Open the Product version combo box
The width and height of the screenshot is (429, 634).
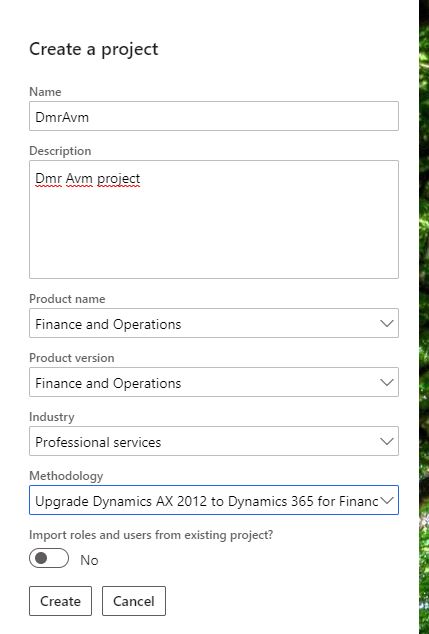(x=214, y=382)
